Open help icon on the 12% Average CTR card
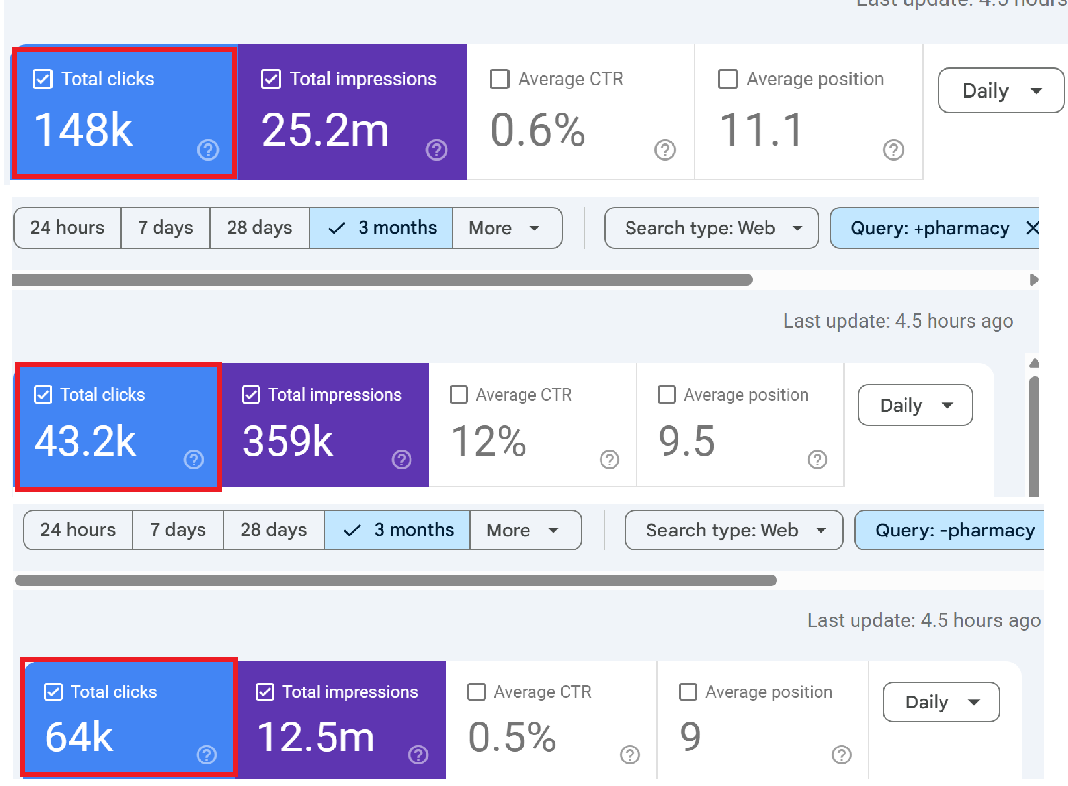Viewport: 1068px width, 786px height. (609, 460)
